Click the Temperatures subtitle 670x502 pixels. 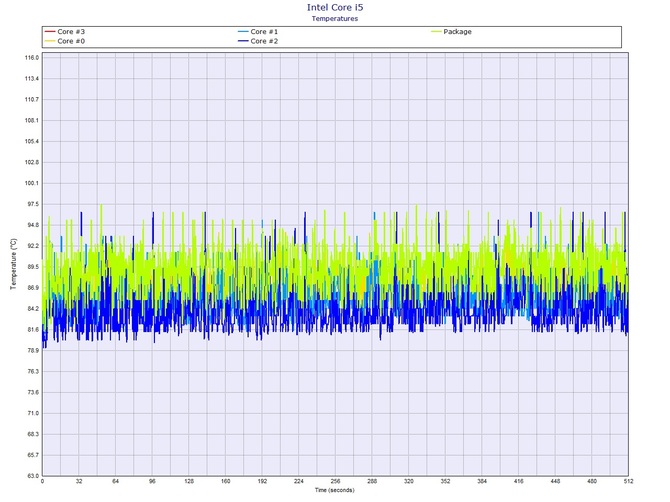(x=335, y=18)
